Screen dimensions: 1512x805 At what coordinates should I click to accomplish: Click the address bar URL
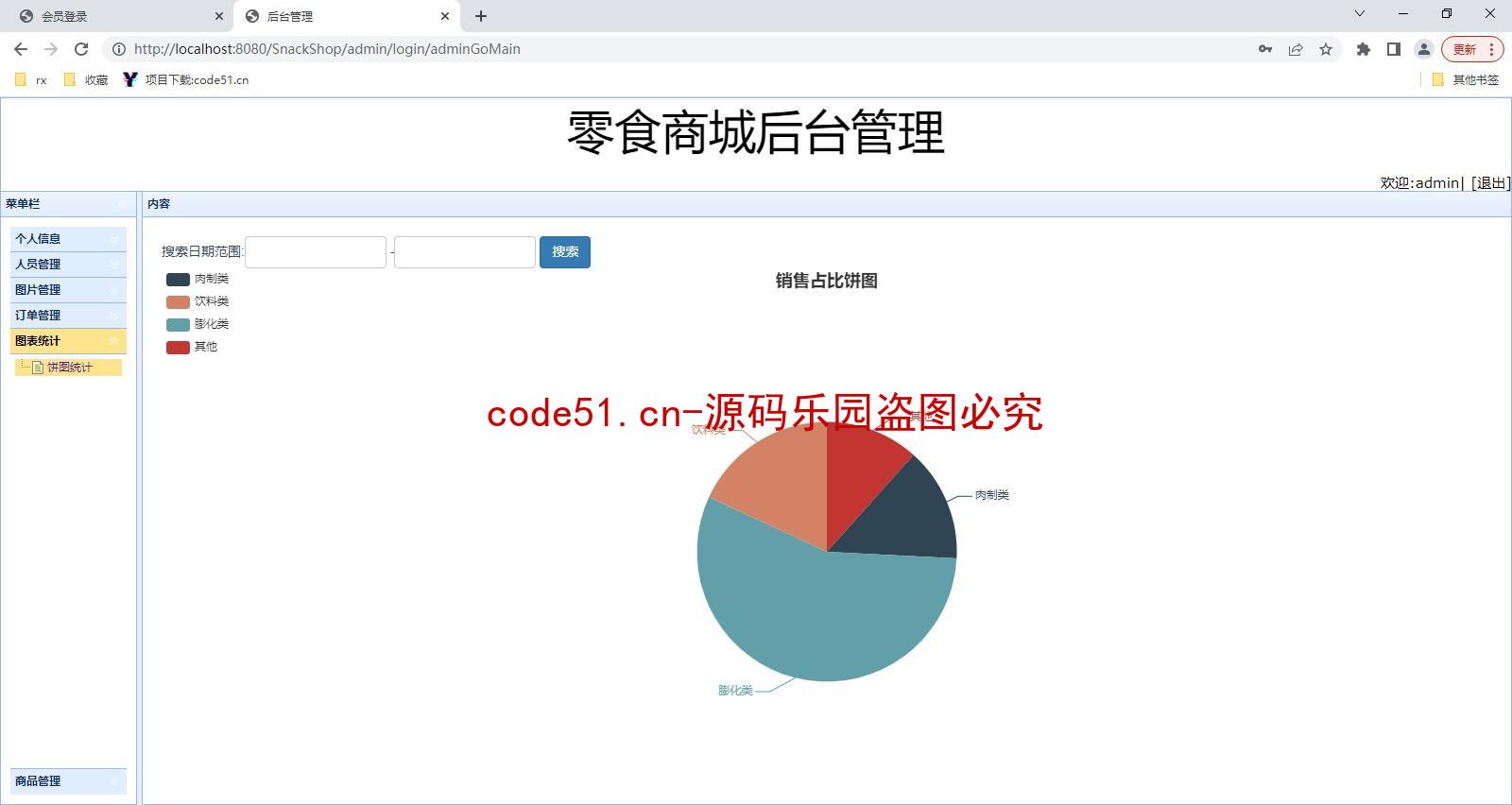327,49
